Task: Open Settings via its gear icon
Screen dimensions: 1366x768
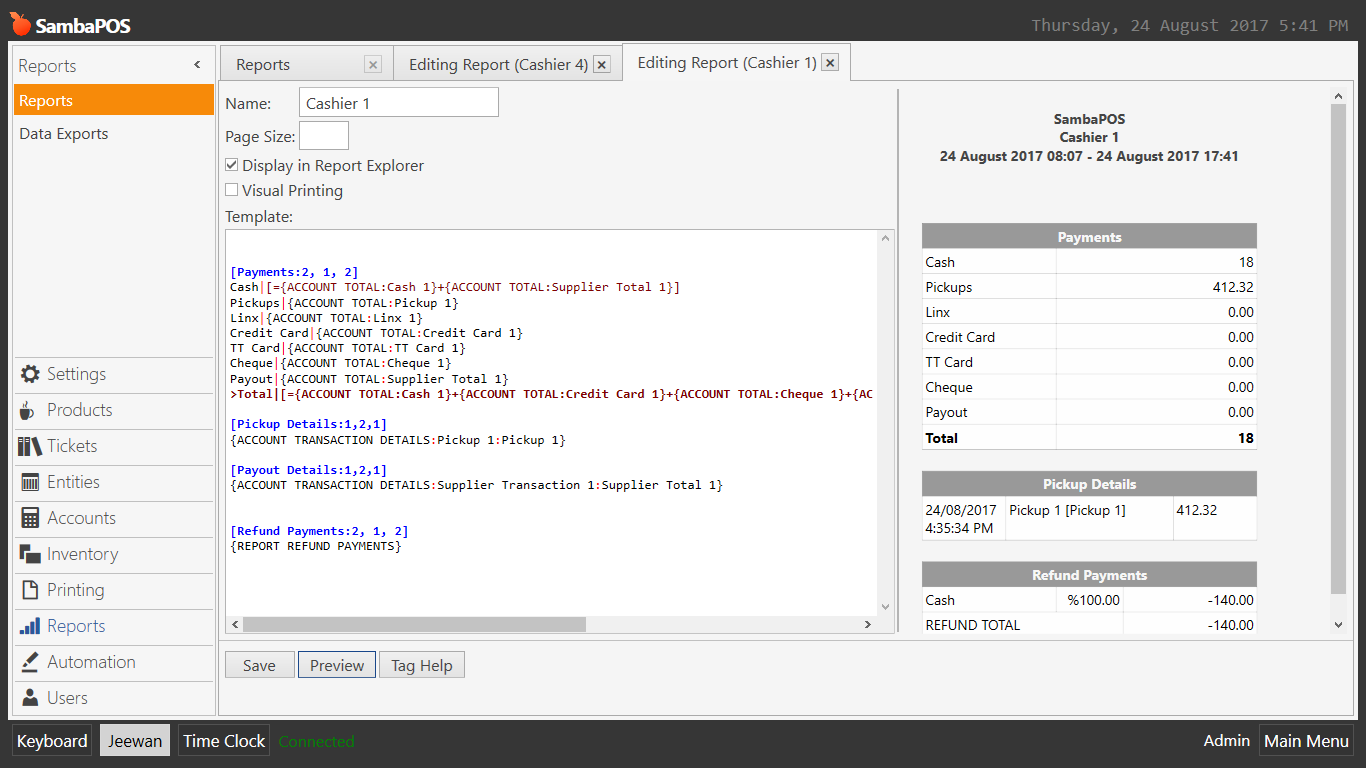Action: pos(30,374)
